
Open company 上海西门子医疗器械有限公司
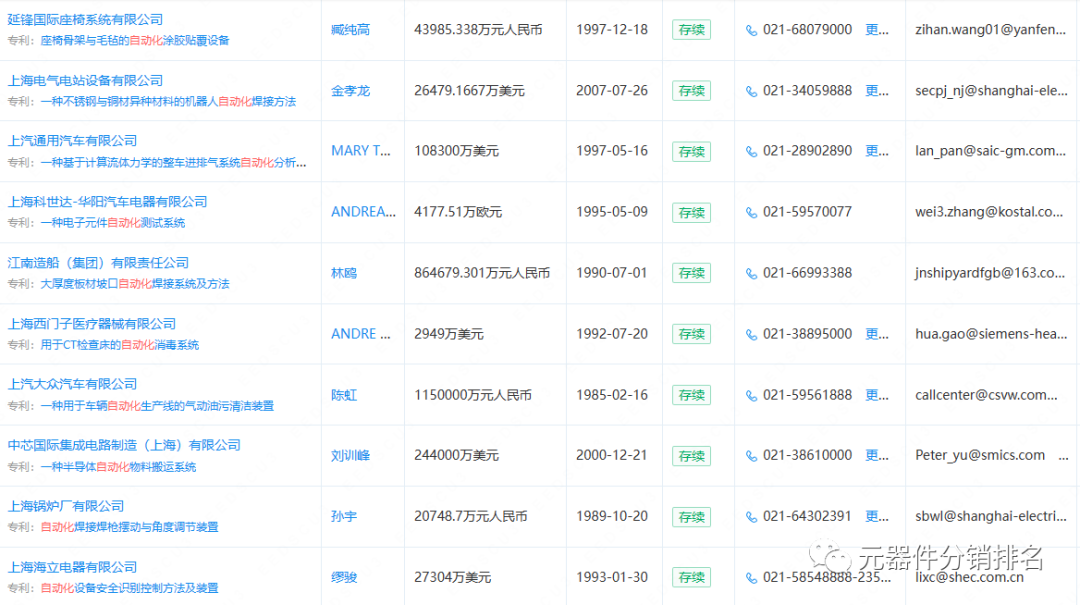click(x=92, y=323)
